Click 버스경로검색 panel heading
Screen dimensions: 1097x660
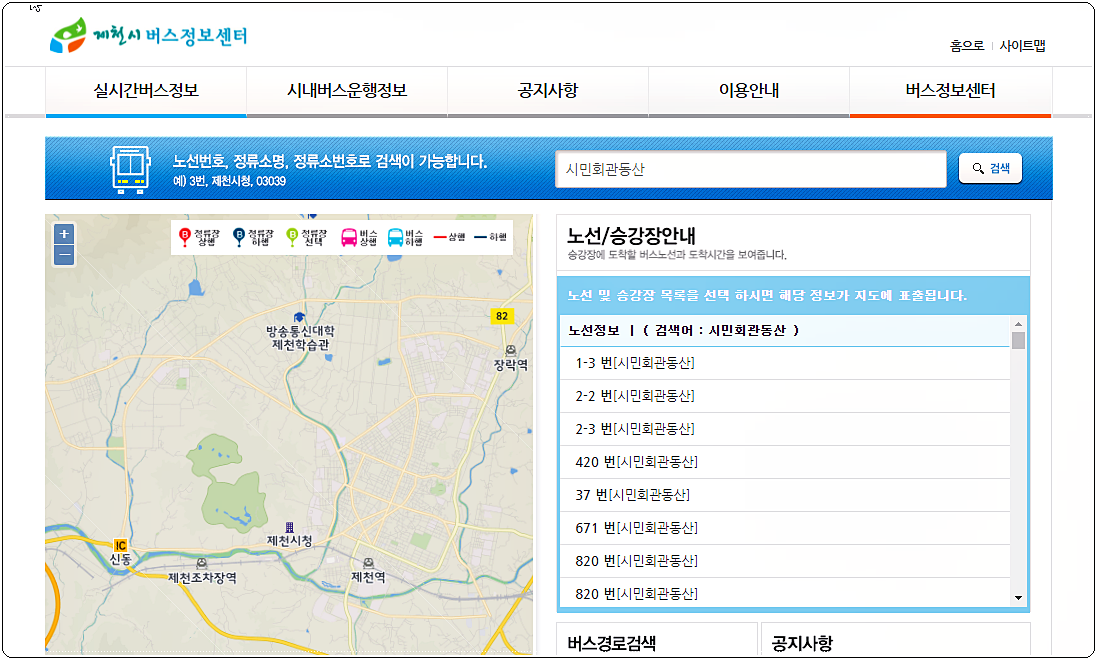coord(611,643)
